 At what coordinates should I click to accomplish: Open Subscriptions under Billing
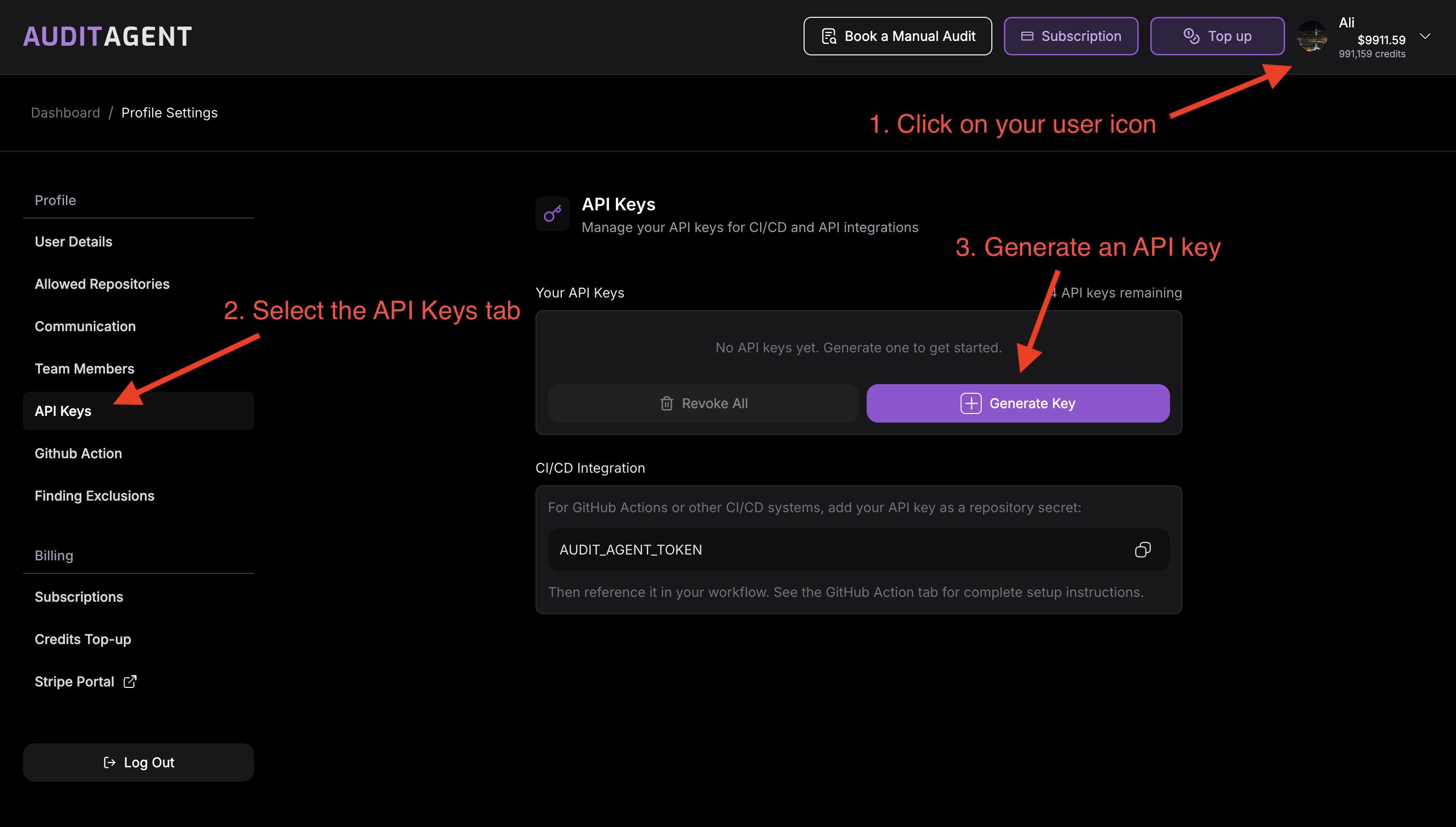pos(79,596)
